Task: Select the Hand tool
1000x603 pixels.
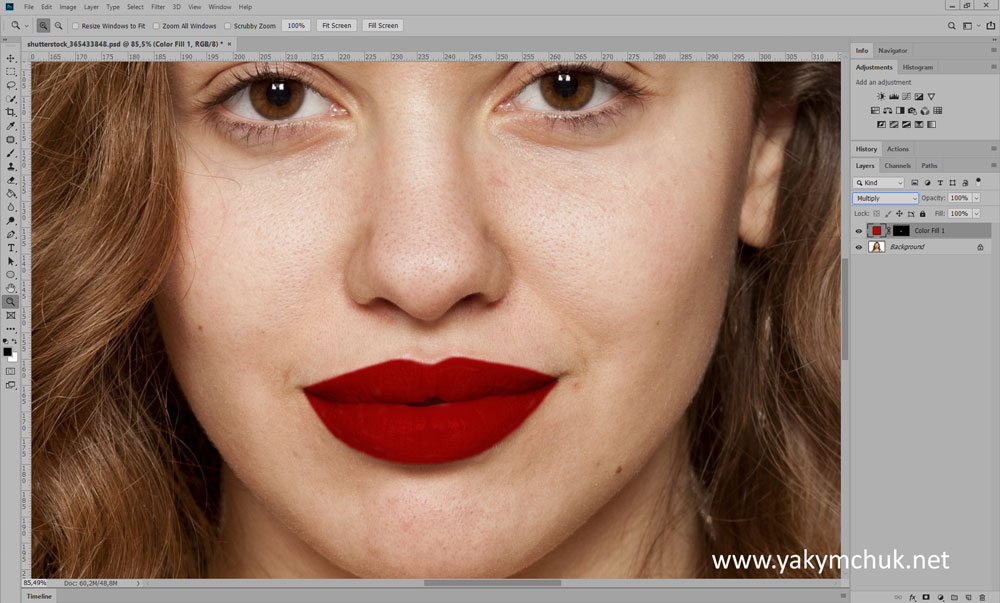Action: tap(11, 288)
